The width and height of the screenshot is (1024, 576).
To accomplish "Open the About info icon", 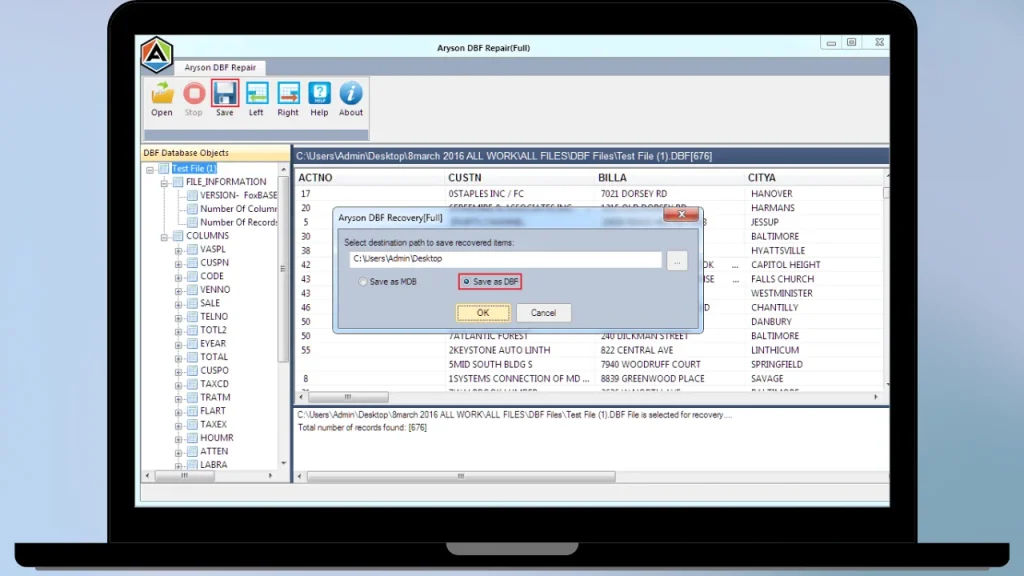I will (x=351, y=94).
